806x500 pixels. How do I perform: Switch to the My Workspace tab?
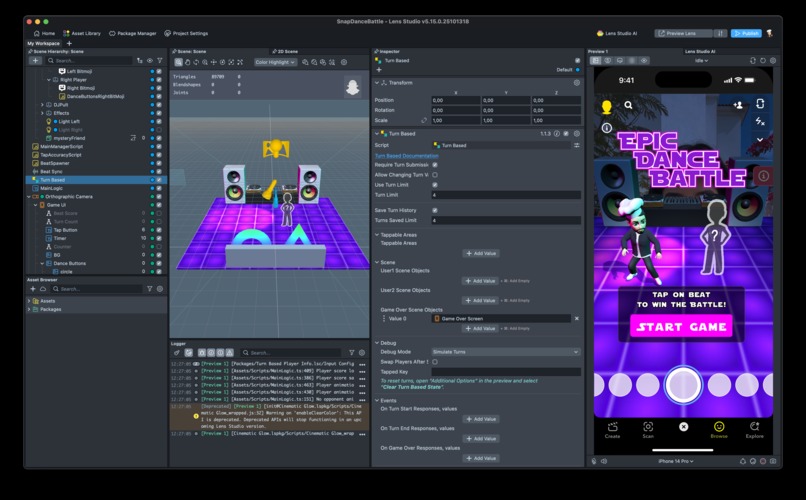point(43,44)
